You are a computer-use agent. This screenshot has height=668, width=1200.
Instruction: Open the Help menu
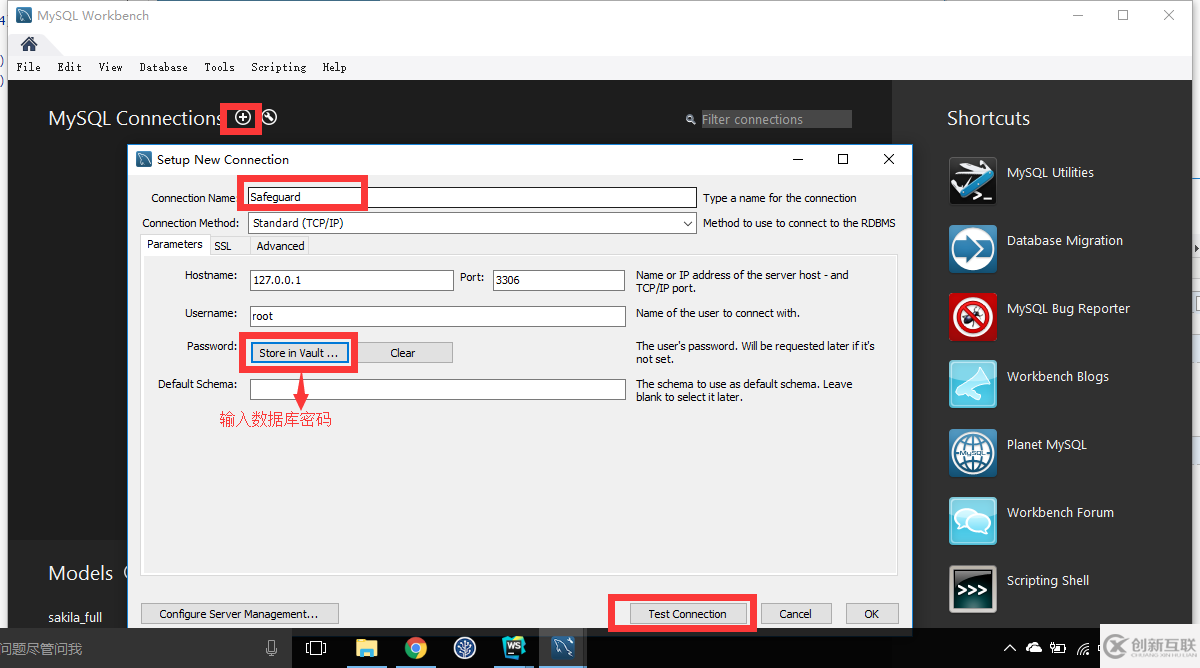[334, 67]
